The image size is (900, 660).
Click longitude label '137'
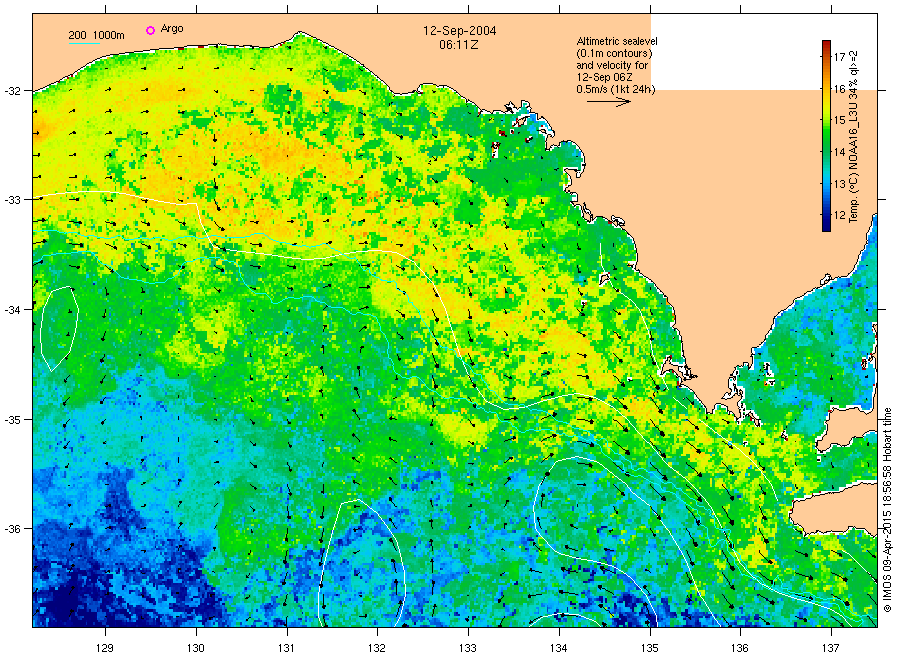pos(831,649)
